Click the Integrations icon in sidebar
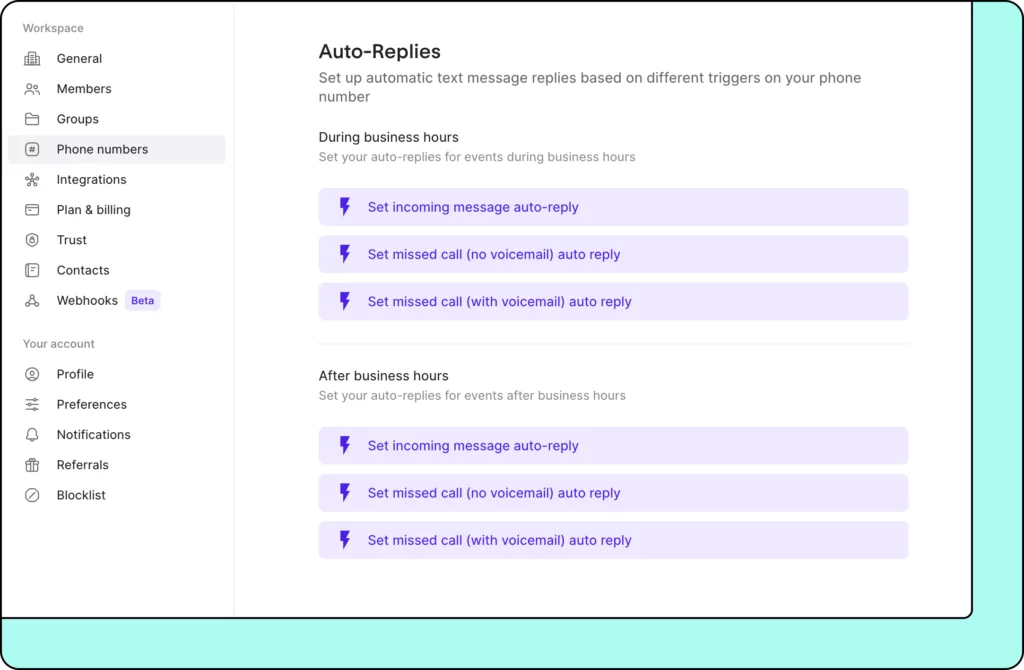Viewport: 1024px width, 670px height. point(33,180)
